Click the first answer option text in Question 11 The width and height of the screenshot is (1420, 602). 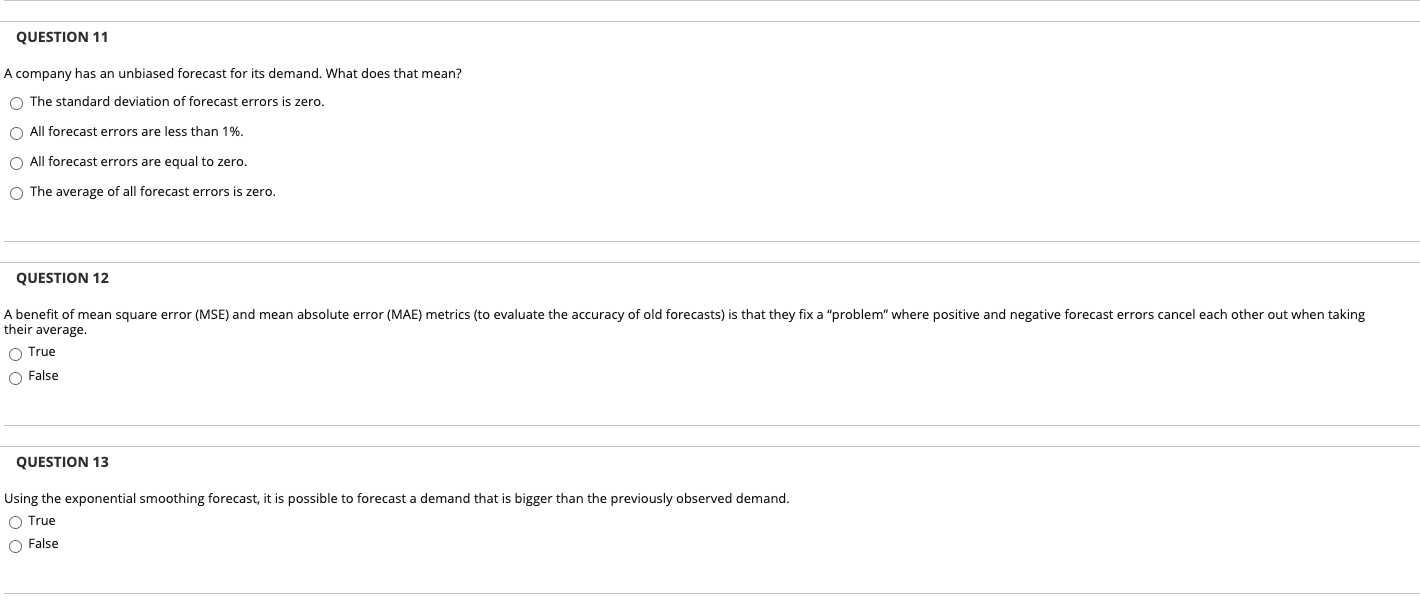coord(176,101)
